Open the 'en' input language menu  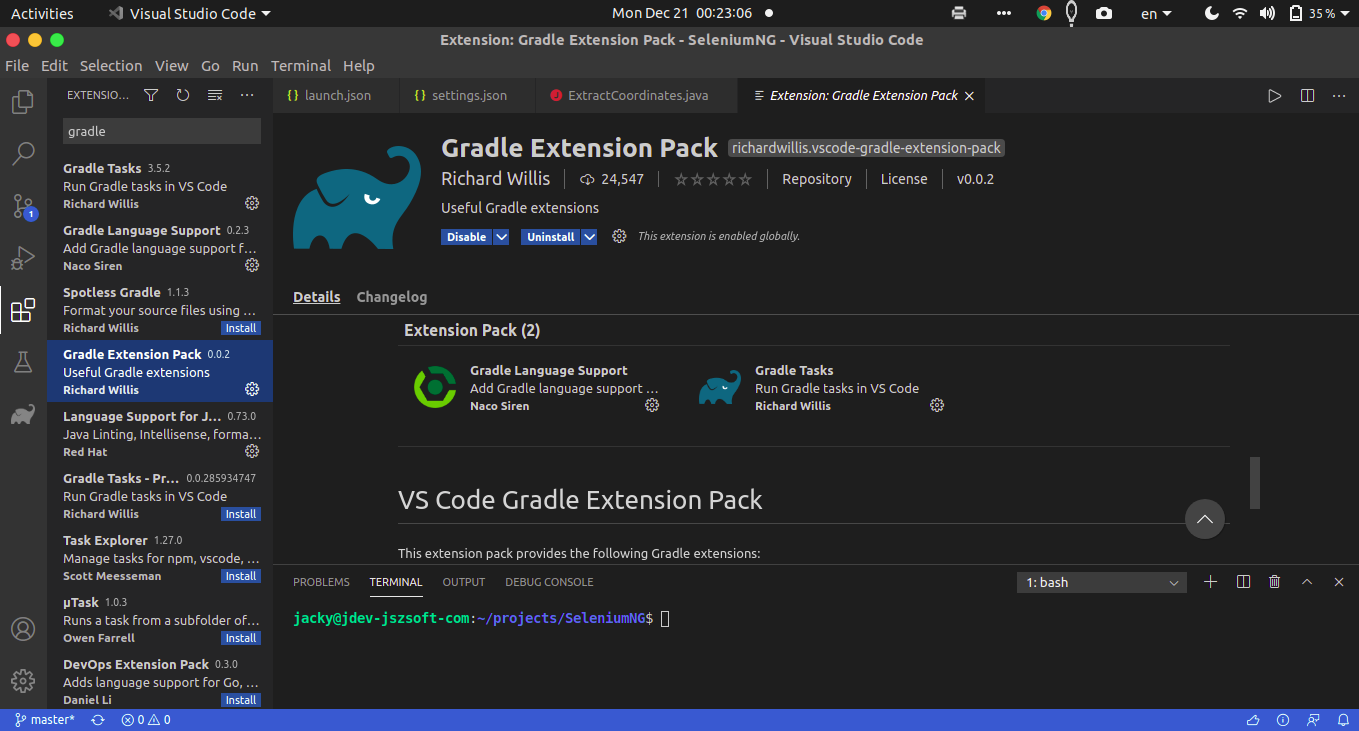click(1156, 13)
